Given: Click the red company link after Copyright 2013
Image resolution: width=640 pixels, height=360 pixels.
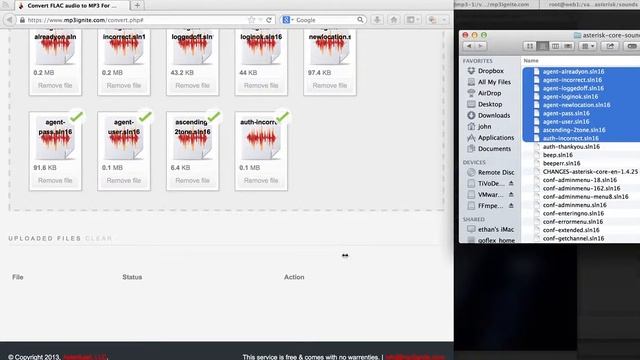Looking at the screenshot, I should [85, 357].
